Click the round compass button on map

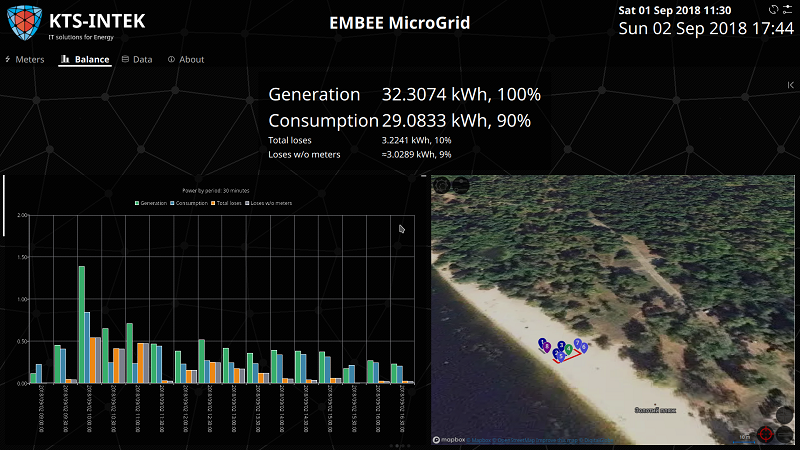click(x=786, y=414)
